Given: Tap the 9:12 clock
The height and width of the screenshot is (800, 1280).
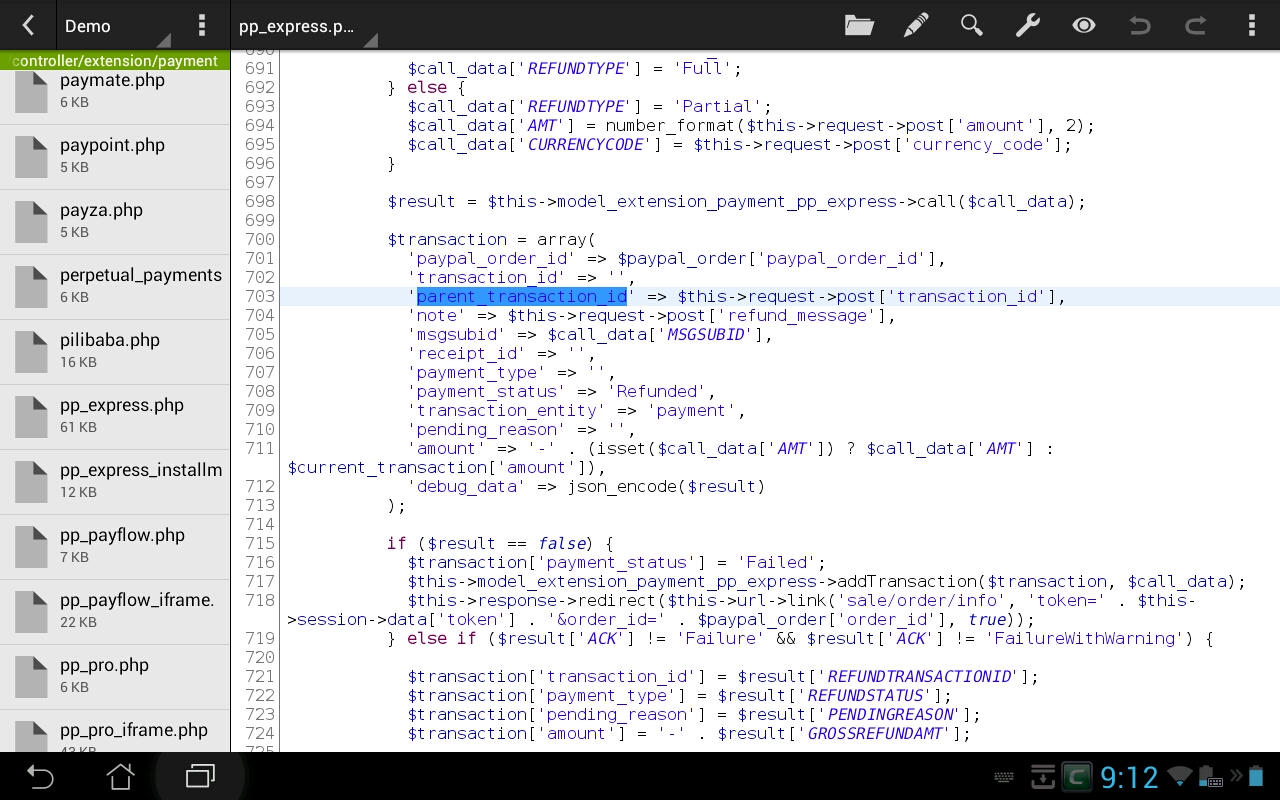Looking at the screenshot, I should (1129, 777).
